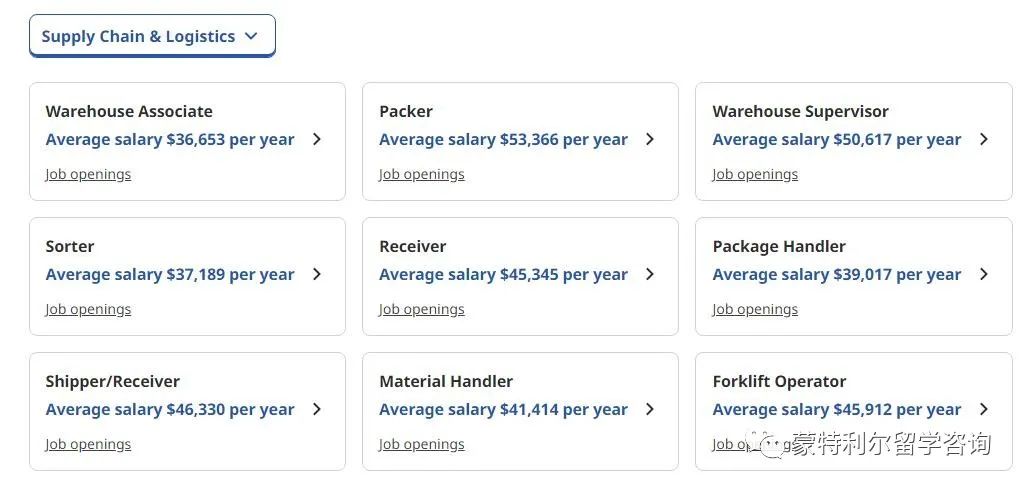
Task: Click the chevron next to Sorter salary
Action: (317, 274)
